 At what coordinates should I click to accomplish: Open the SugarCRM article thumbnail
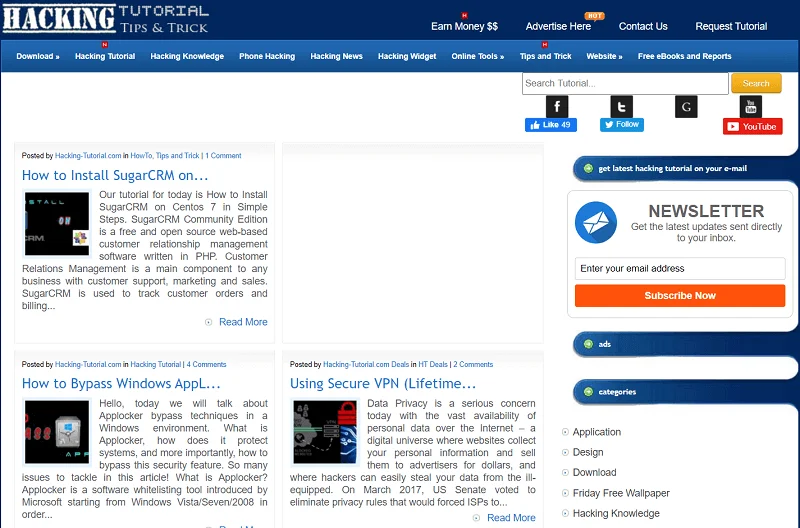click(57, 223)
